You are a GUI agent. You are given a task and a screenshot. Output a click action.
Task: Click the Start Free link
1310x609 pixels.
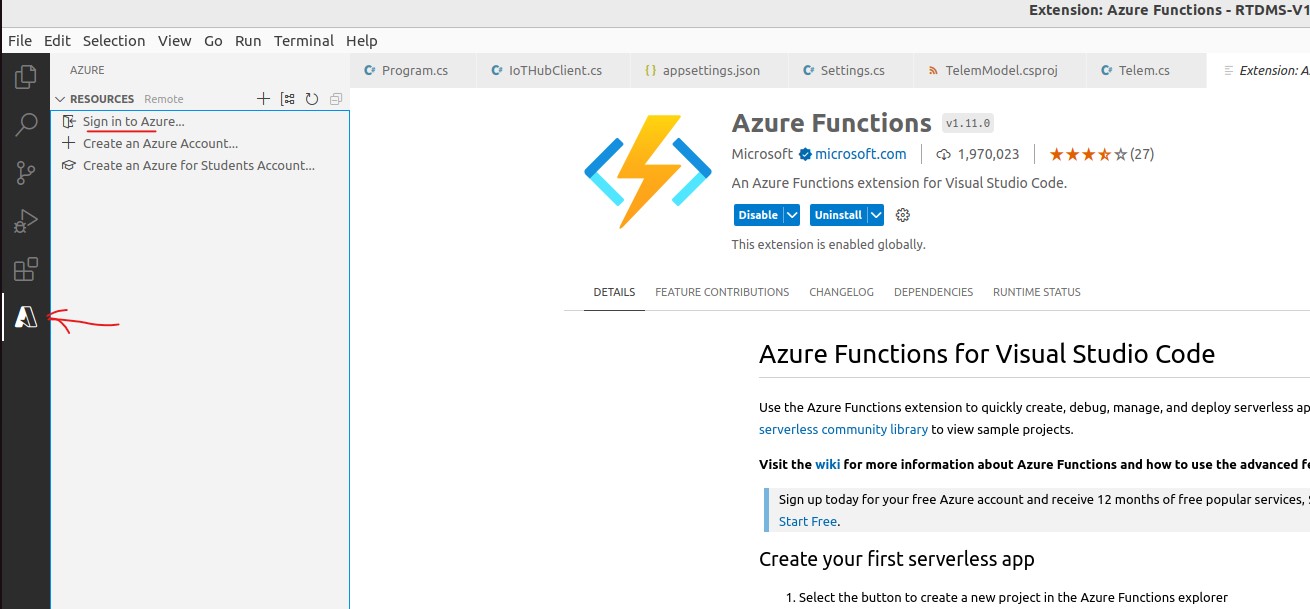pyautogui.click(x=808, y=521)
